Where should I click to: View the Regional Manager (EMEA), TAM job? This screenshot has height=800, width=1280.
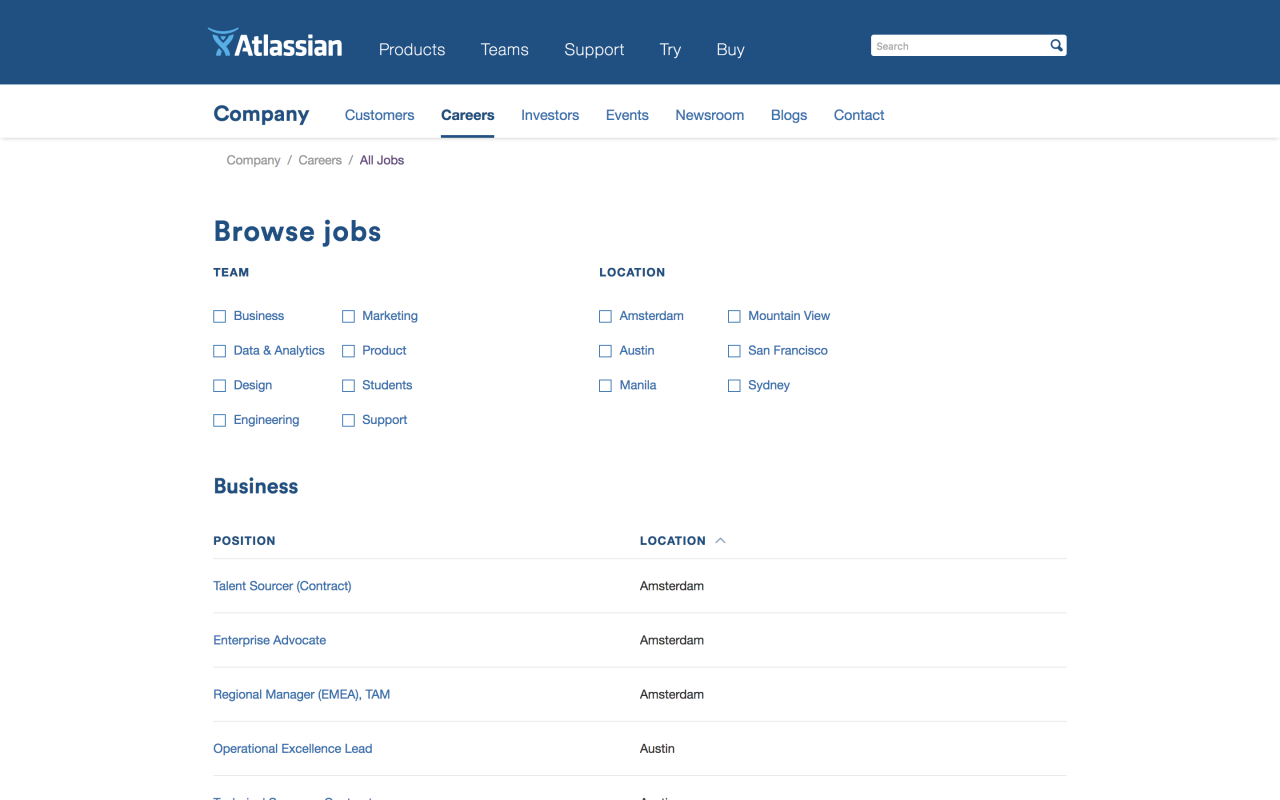coord(302,694)
